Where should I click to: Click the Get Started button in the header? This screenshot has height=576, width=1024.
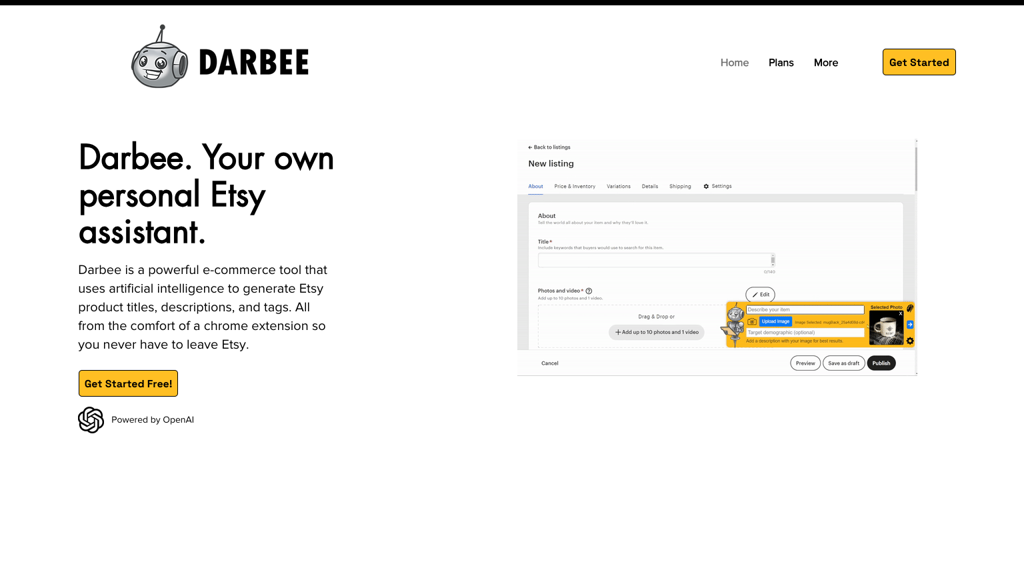(918, 62)
